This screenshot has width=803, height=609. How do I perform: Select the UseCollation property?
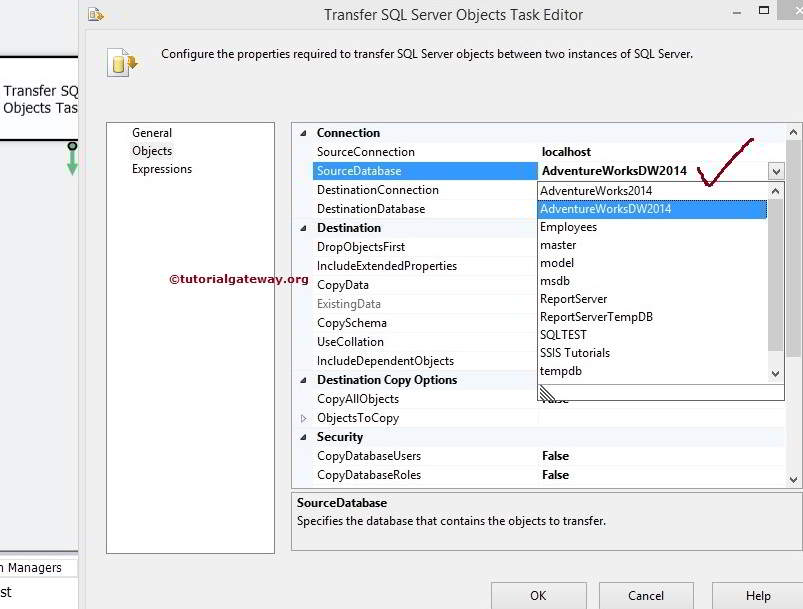coord(425,342)
